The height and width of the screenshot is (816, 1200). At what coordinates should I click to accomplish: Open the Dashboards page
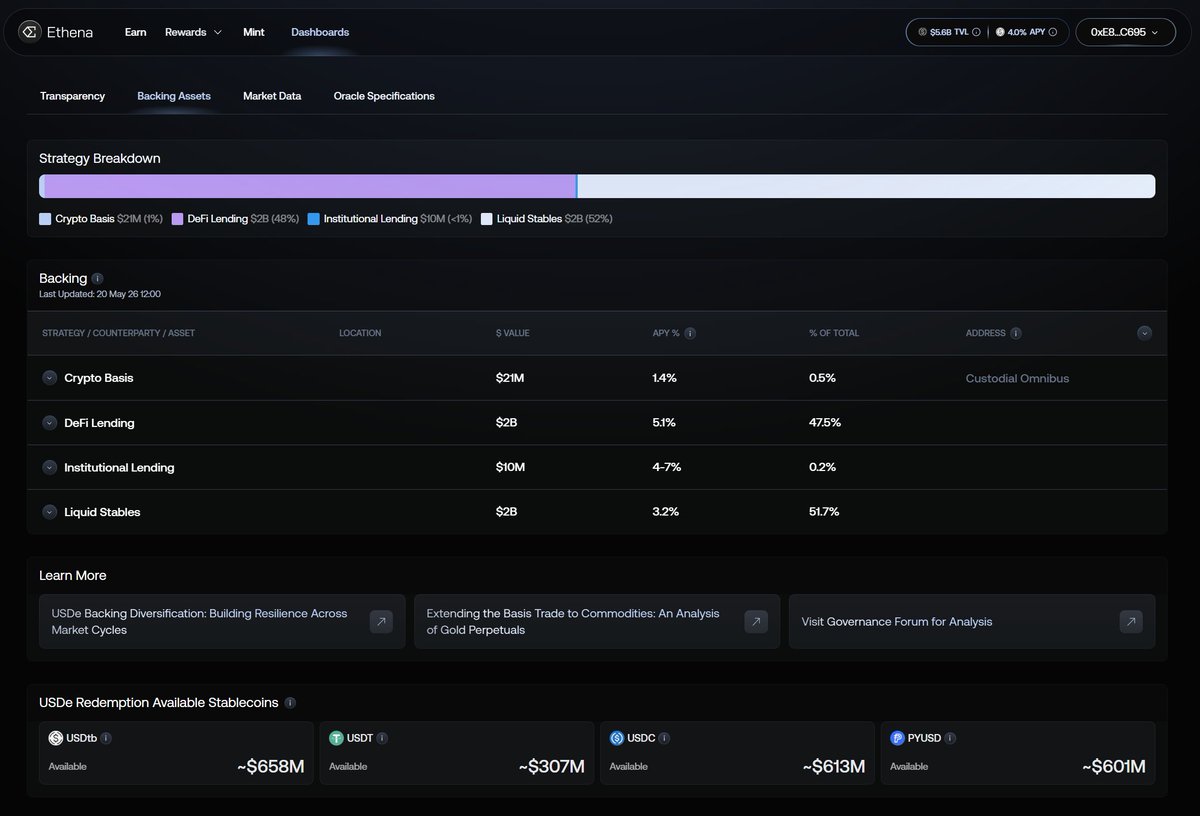[320, 32]
